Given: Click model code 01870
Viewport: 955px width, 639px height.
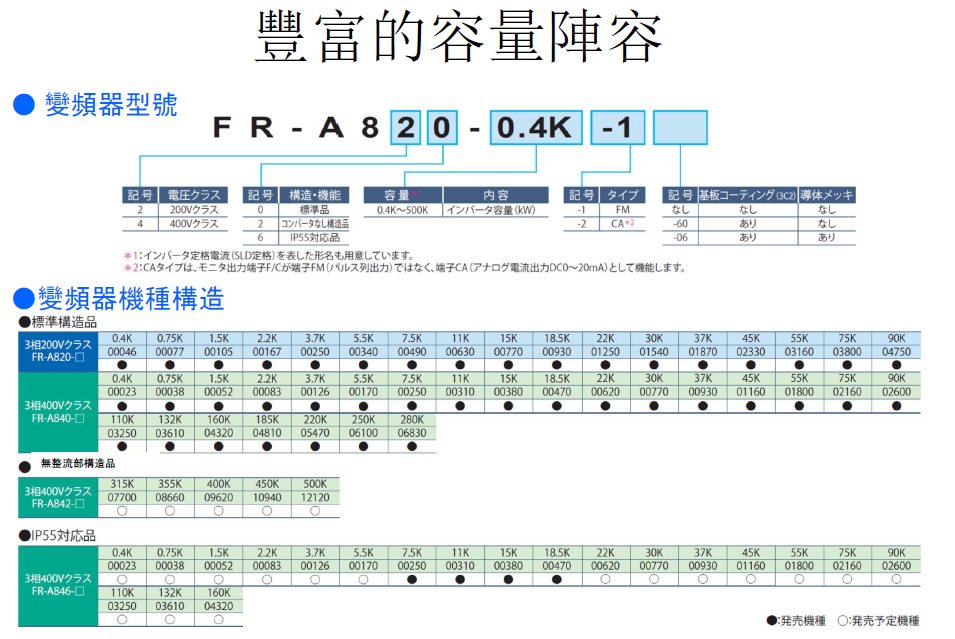Looking at the screenshot, I should 702,352.
